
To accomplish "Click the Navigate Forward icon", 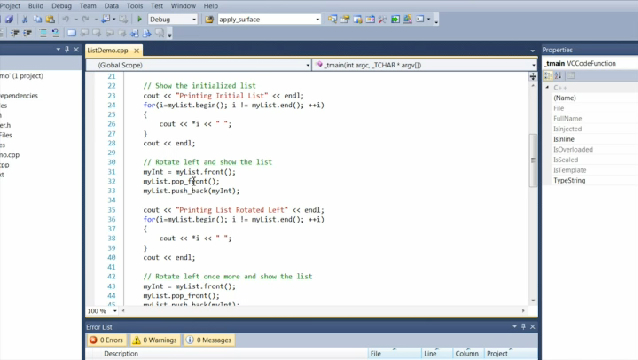I will pyautogui.click(x=124, y=19).
